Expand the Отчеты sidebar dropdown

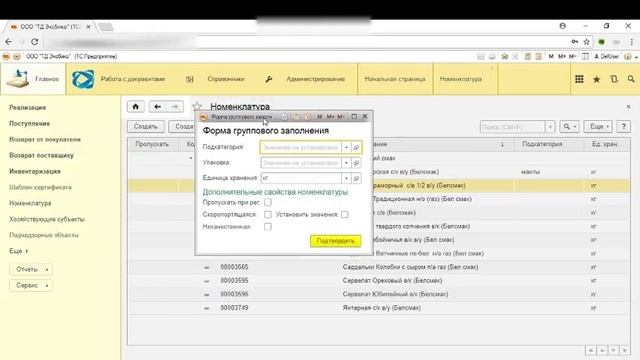point(31,269)
